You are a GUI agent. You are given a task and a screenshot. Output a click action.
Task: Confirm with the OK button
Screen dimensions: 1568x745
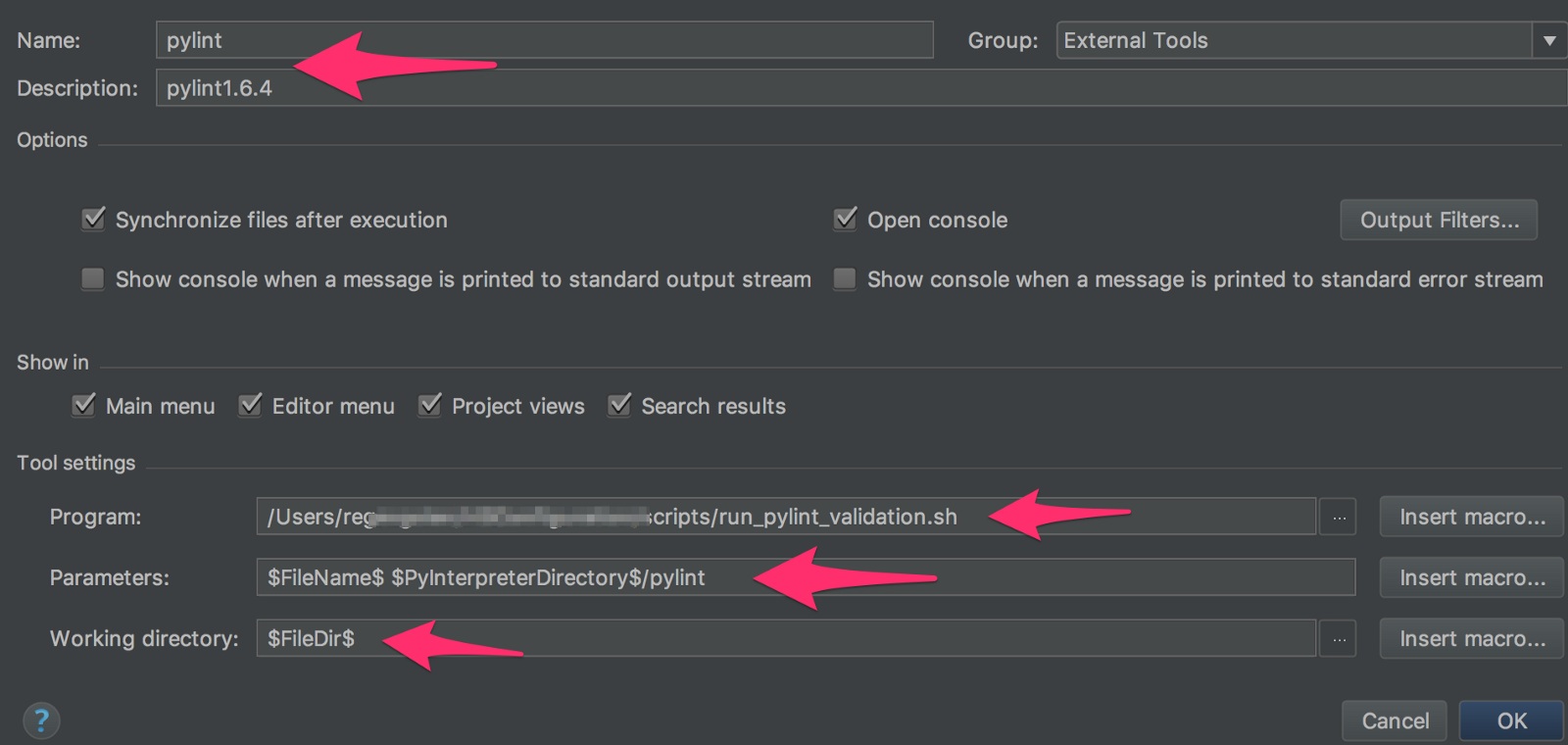1511,721
